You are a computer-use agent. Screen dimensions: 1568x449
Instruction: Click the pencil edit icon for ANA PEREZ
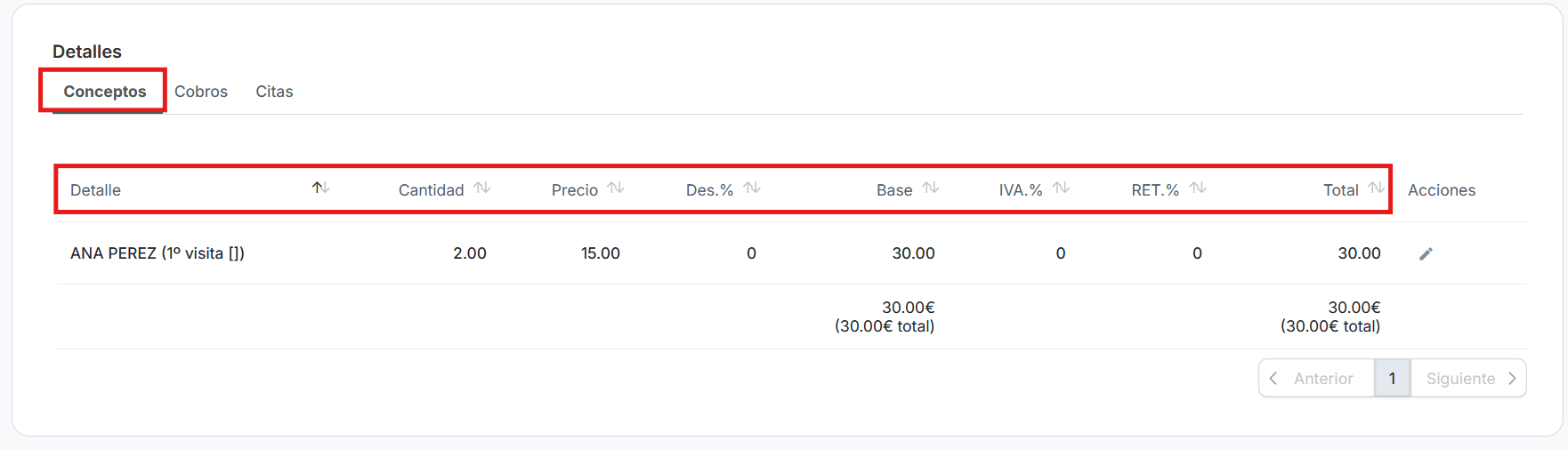click(x=1426, y=254)
